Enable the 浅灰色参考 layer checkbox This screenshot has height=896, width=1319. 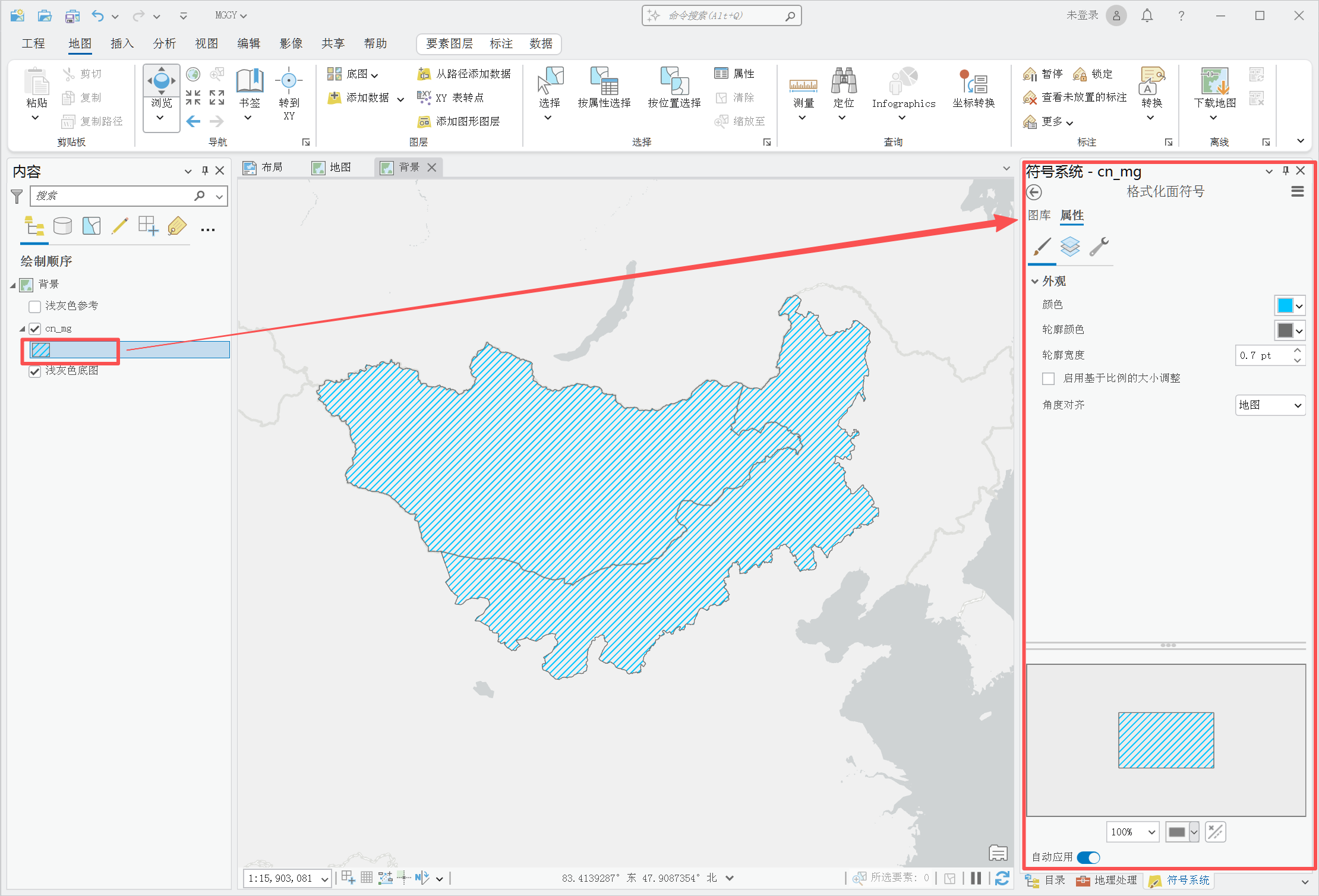click(x=34, y=307)
